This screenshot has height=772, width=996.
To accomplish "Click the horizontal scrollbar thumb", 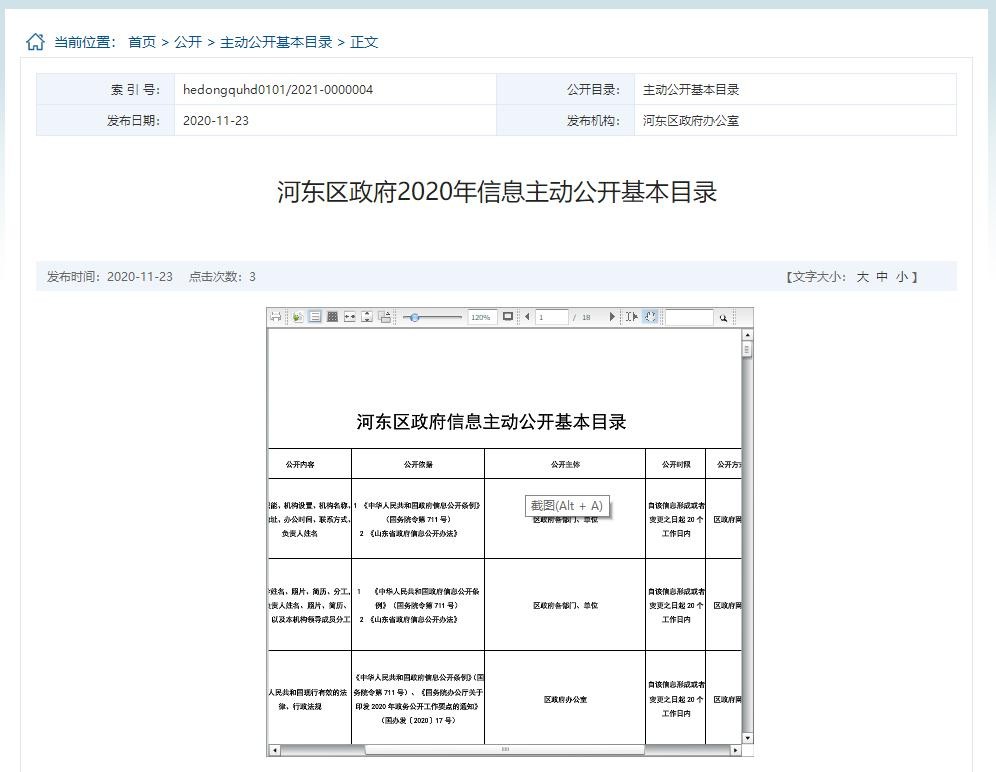I will [x=505, y=750].
